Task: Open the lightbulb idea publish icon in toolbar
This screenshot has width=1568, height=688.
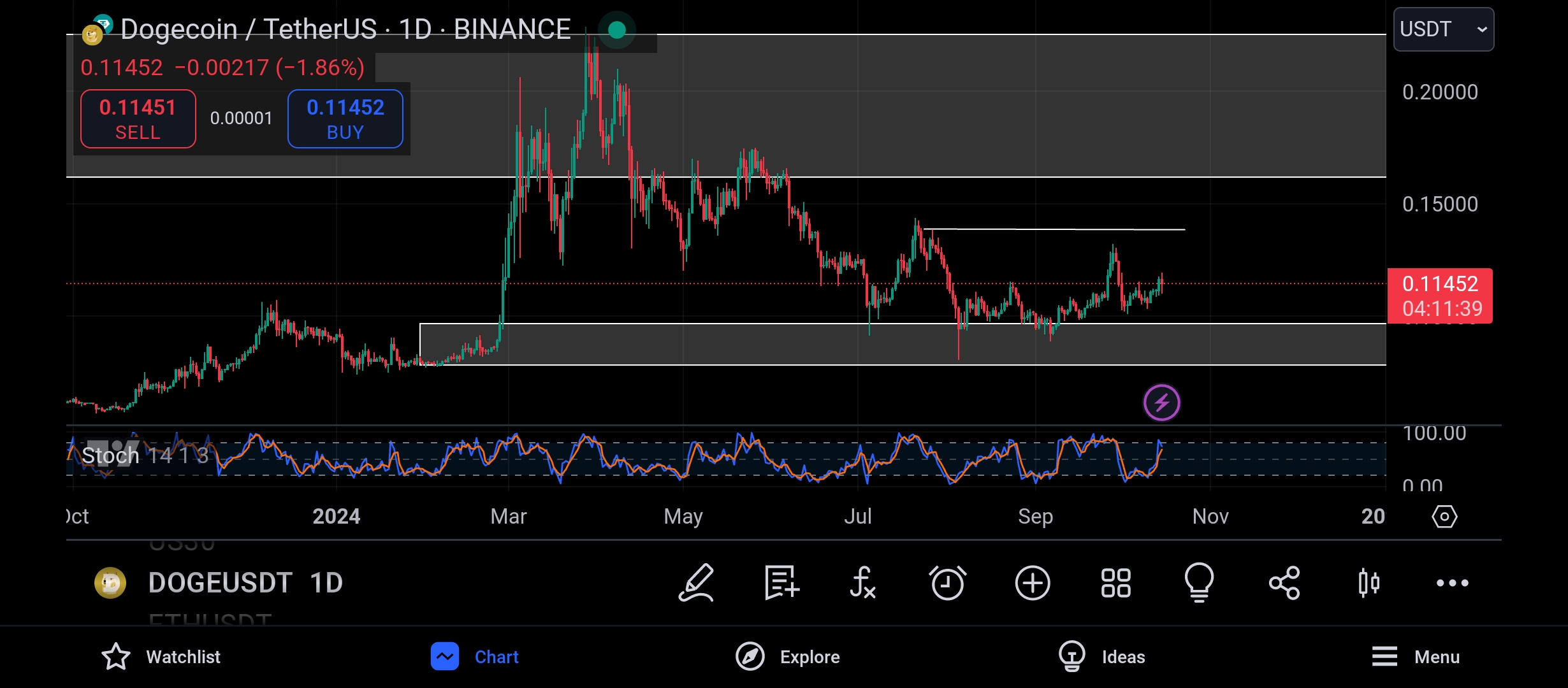Action: [x=1199, y=583]
